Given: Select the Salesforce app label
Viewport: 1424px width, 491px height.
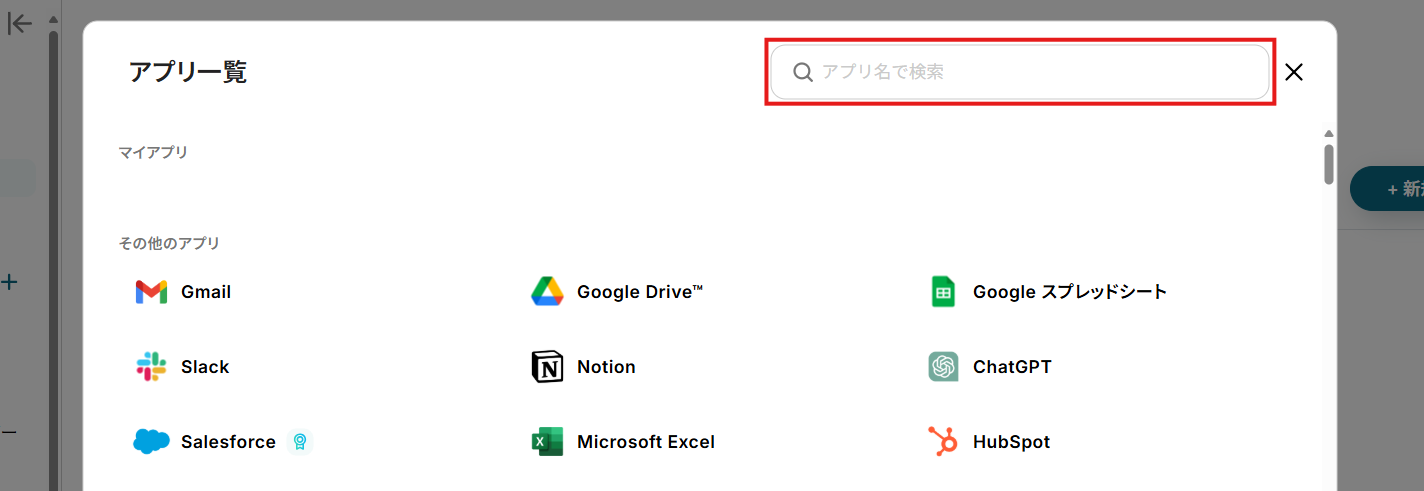Looking at the screenshot, I should click(x=228, y=442).
